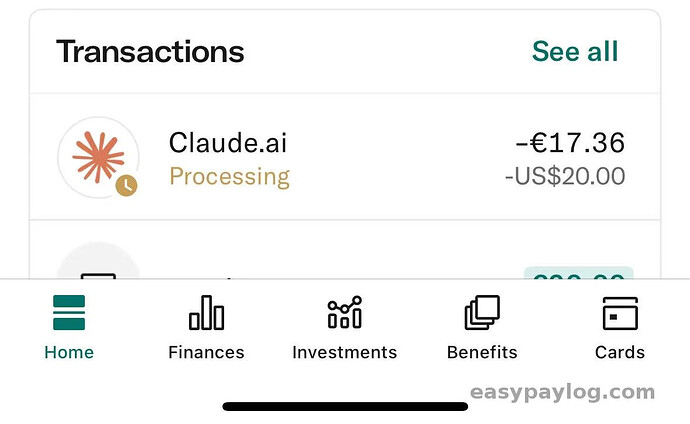Click the See all transactions link
This screenshot has height=424, width=690.
pyautogui.click(x=575, y=51)
